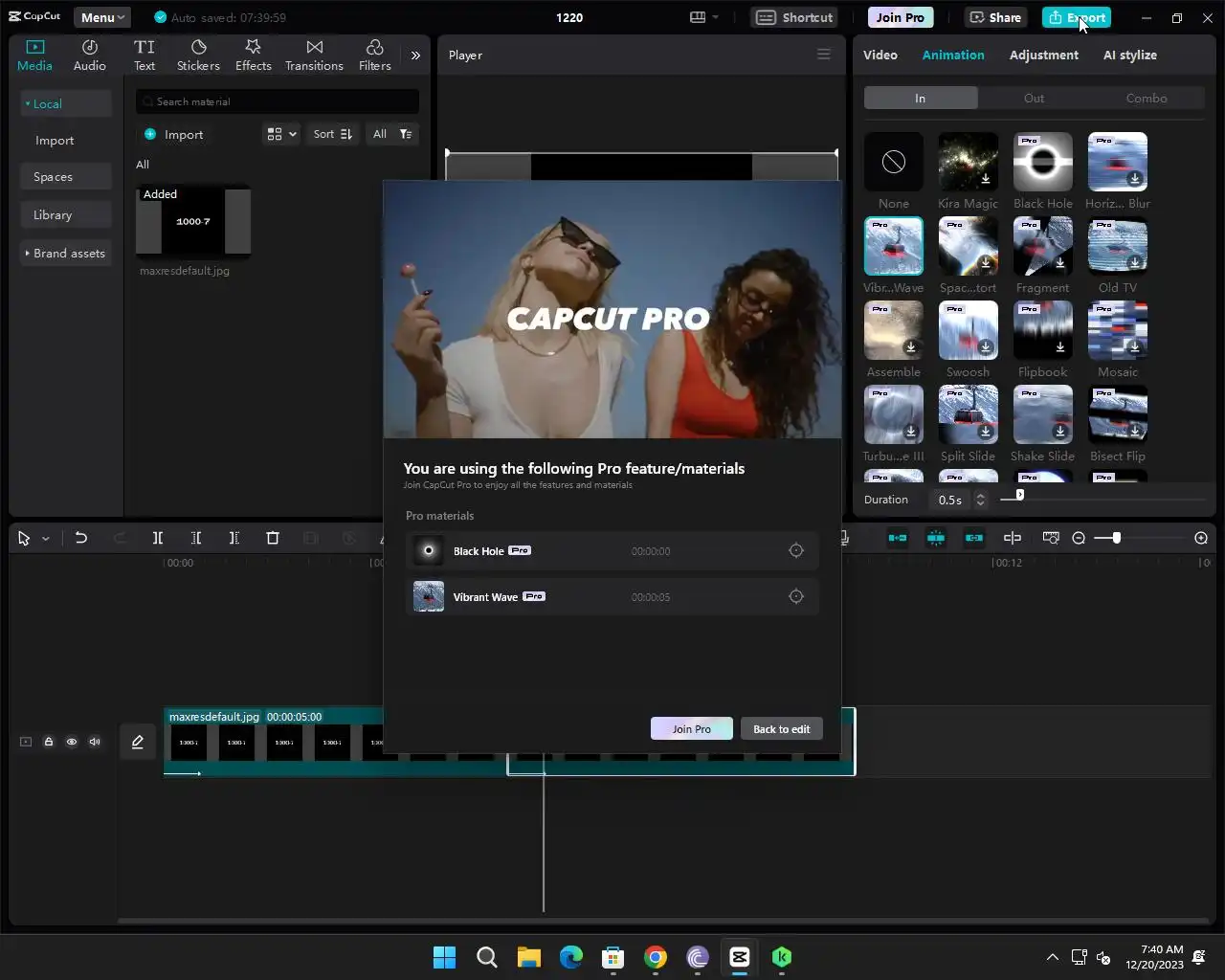This screenshot has width=1225, height=980.
Task: Toggle the track lock icon
Action: 49,742
